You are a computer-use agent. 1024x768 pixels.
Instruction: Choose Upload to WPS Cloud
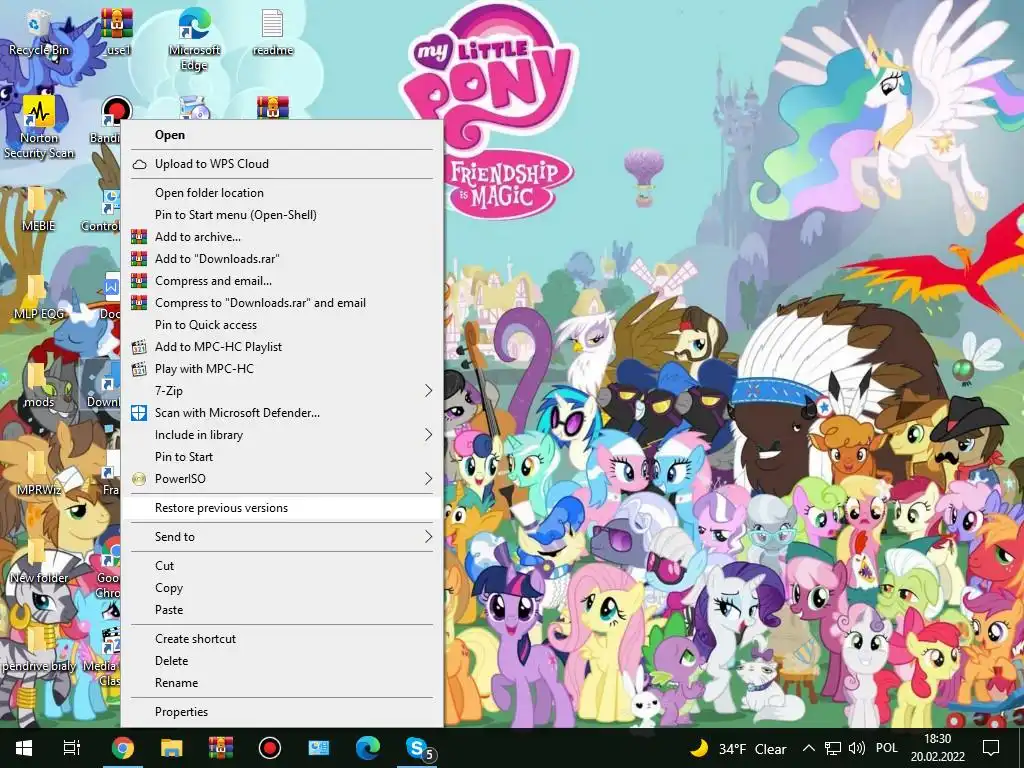coord(282,164)
